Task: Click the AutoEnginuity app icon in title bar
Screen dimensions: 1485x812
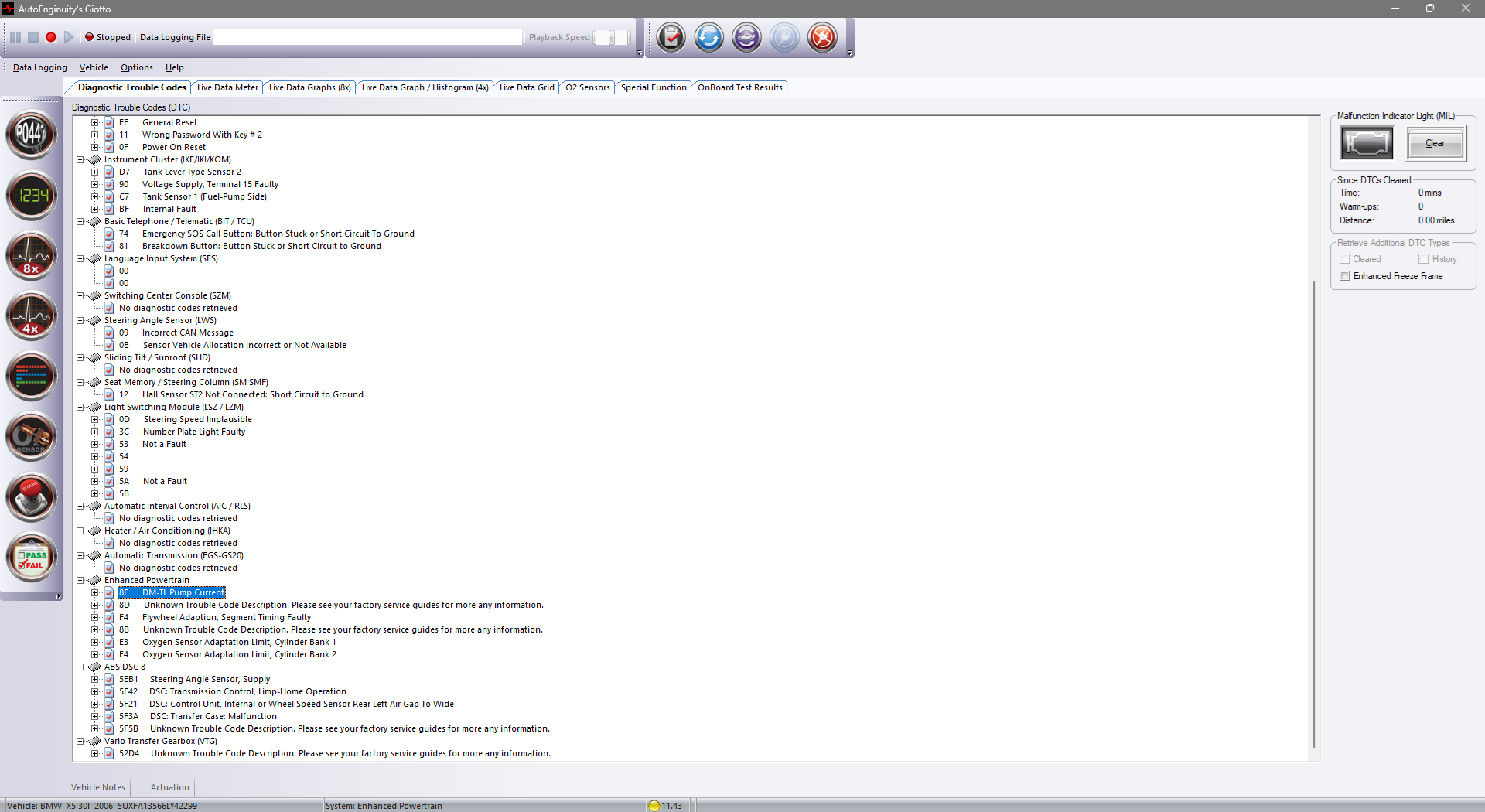Action: tap(8, 9)
